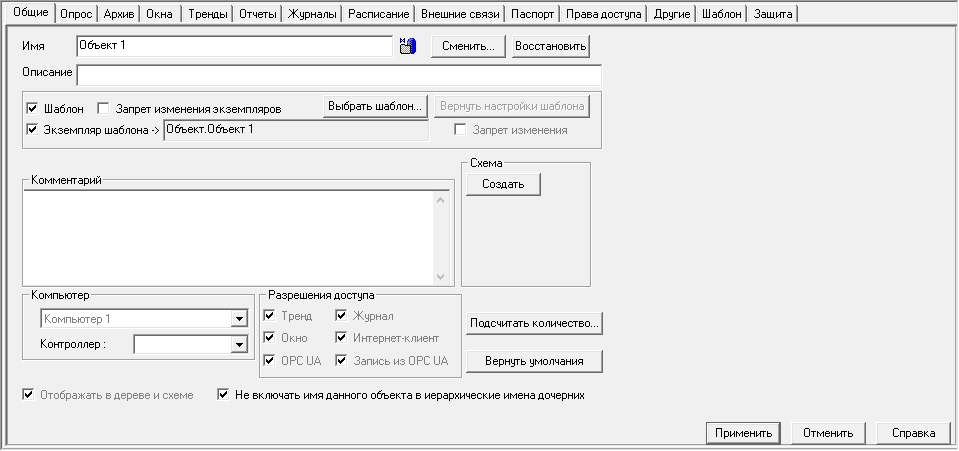This screenshot has height=451, width=959.
Task: Click the Применить button
Action: click(x=743, y=433)
